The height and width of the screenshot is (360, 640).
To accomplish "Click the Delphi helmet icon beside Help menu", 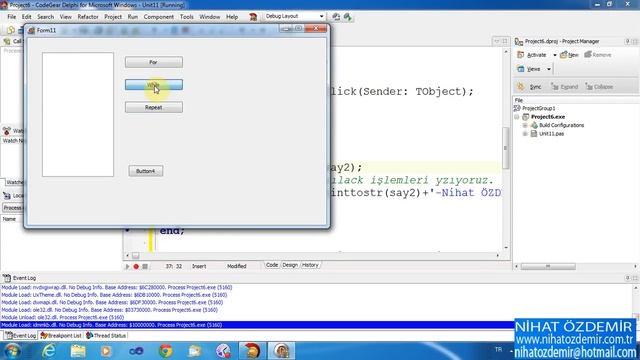I will click(x=253, y=17).
